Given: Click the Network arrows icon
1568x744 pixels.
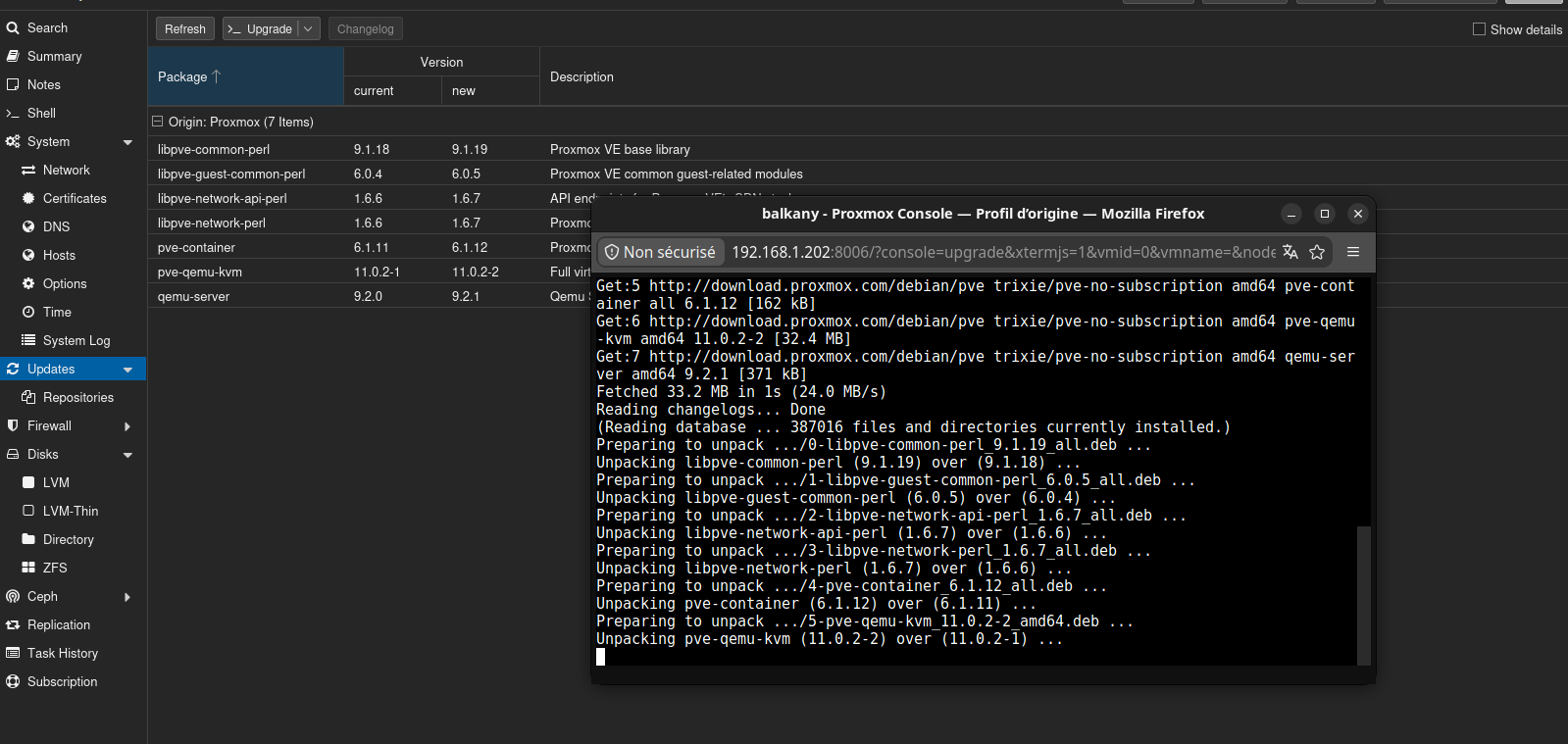Looking at the screenshot, I should point(28,171).
